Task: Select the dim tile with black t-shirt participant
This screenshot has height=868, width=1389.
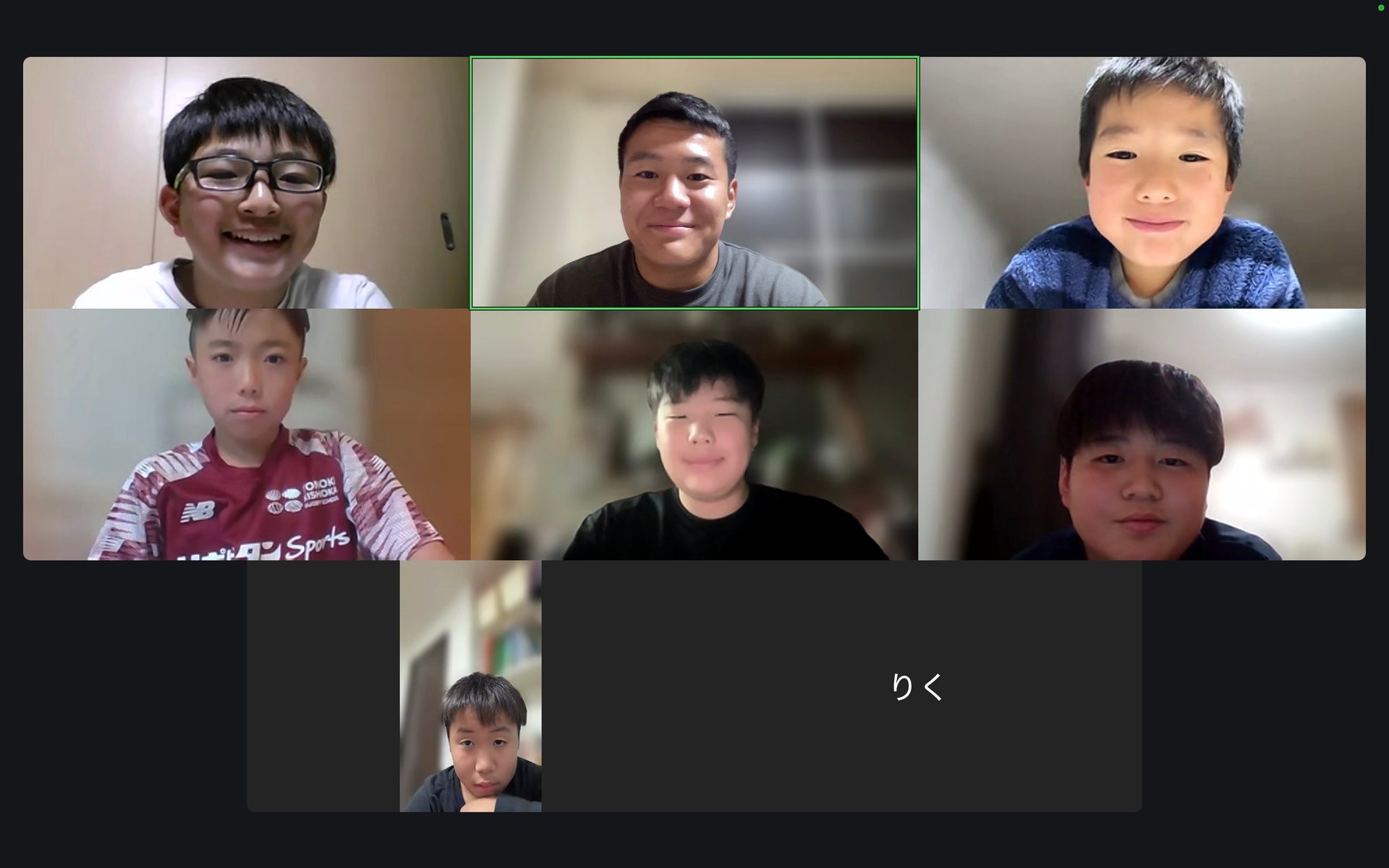Action: 694,435
